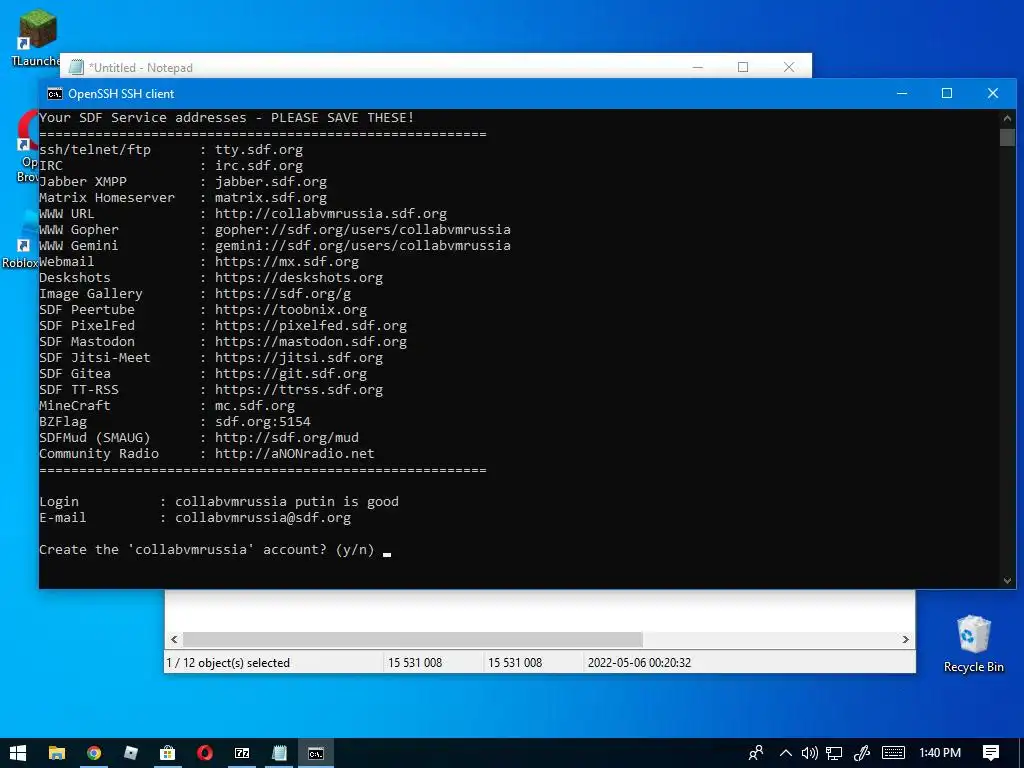Viewport: 1024px width, 768px height.
Task: Click the OpenSSH window's title bar icon
Action: 55,94
